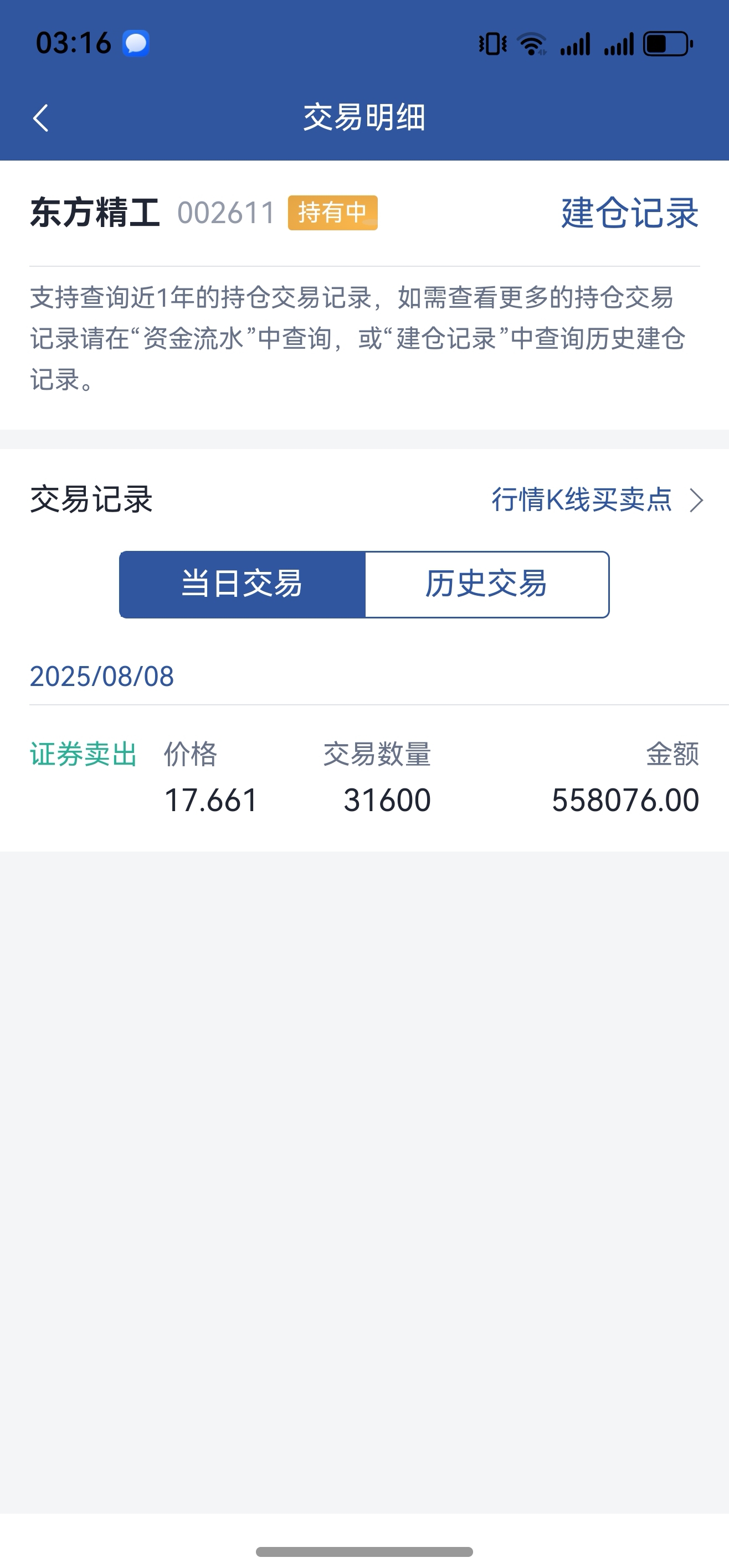Tap the 持有中 status badge
Screen dimensions: 729x1568
point(332,213)
